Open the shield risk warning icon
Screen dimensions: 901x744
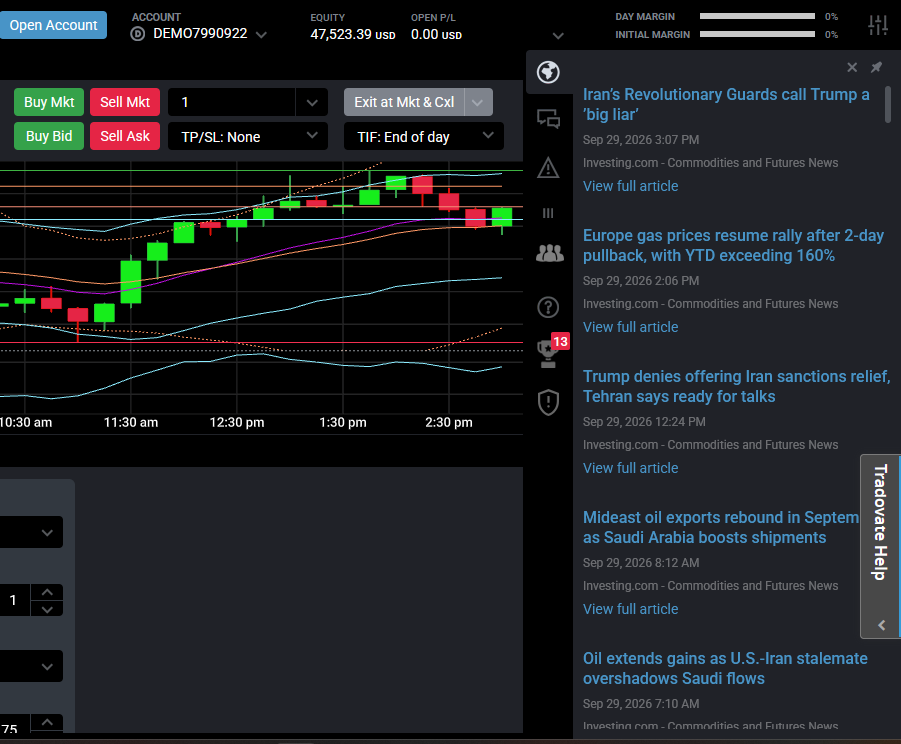coord(548,402)
